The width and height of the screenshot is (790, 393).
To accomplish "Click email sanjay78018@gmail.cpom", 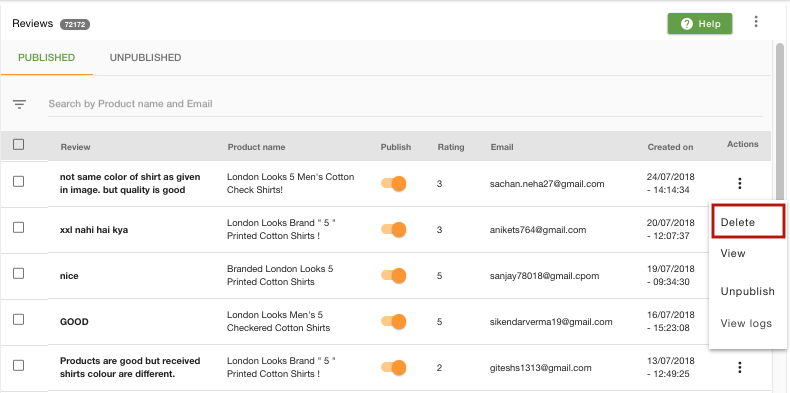I will click(x=545, y=276).
